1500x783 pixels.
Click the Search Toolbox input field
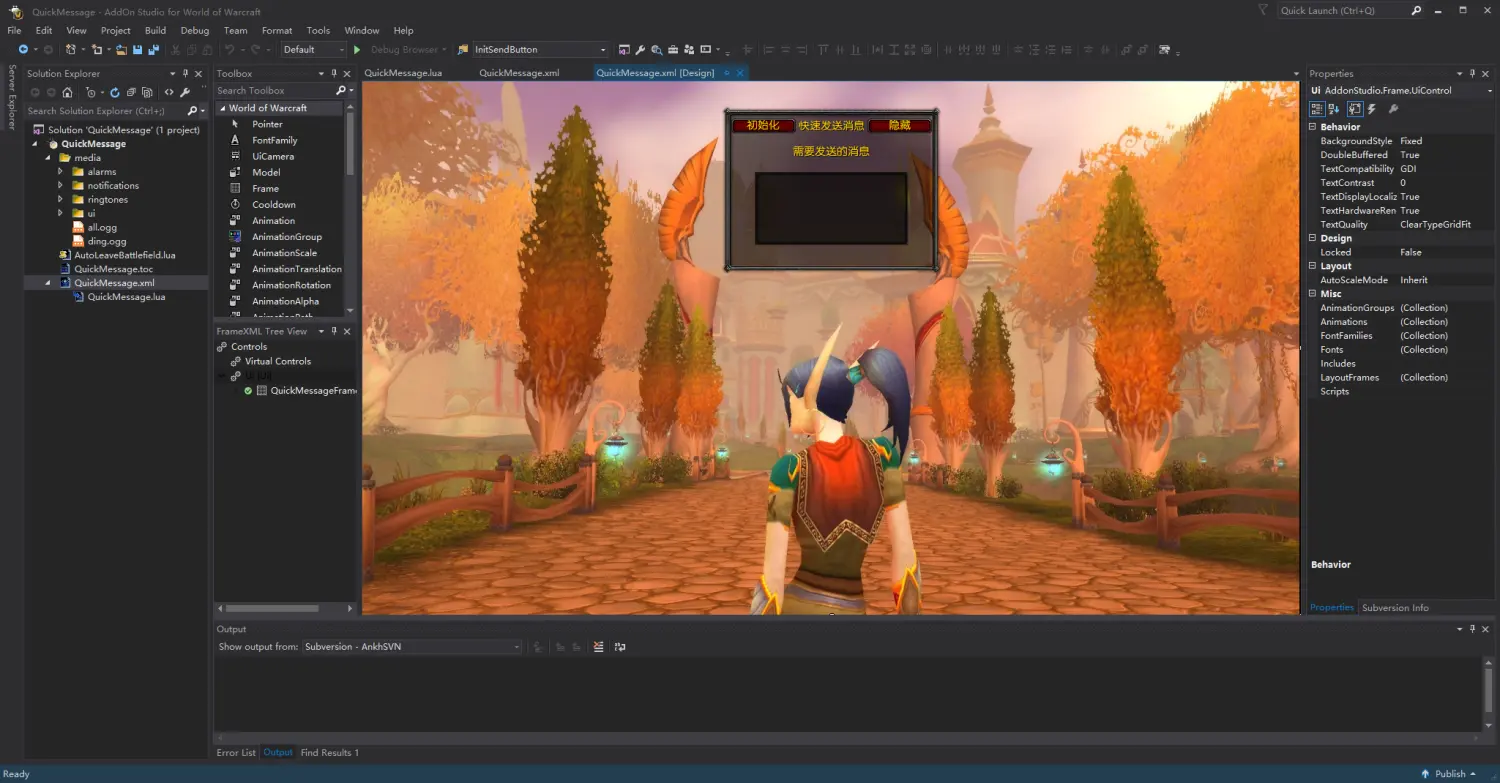pos(275,91)
